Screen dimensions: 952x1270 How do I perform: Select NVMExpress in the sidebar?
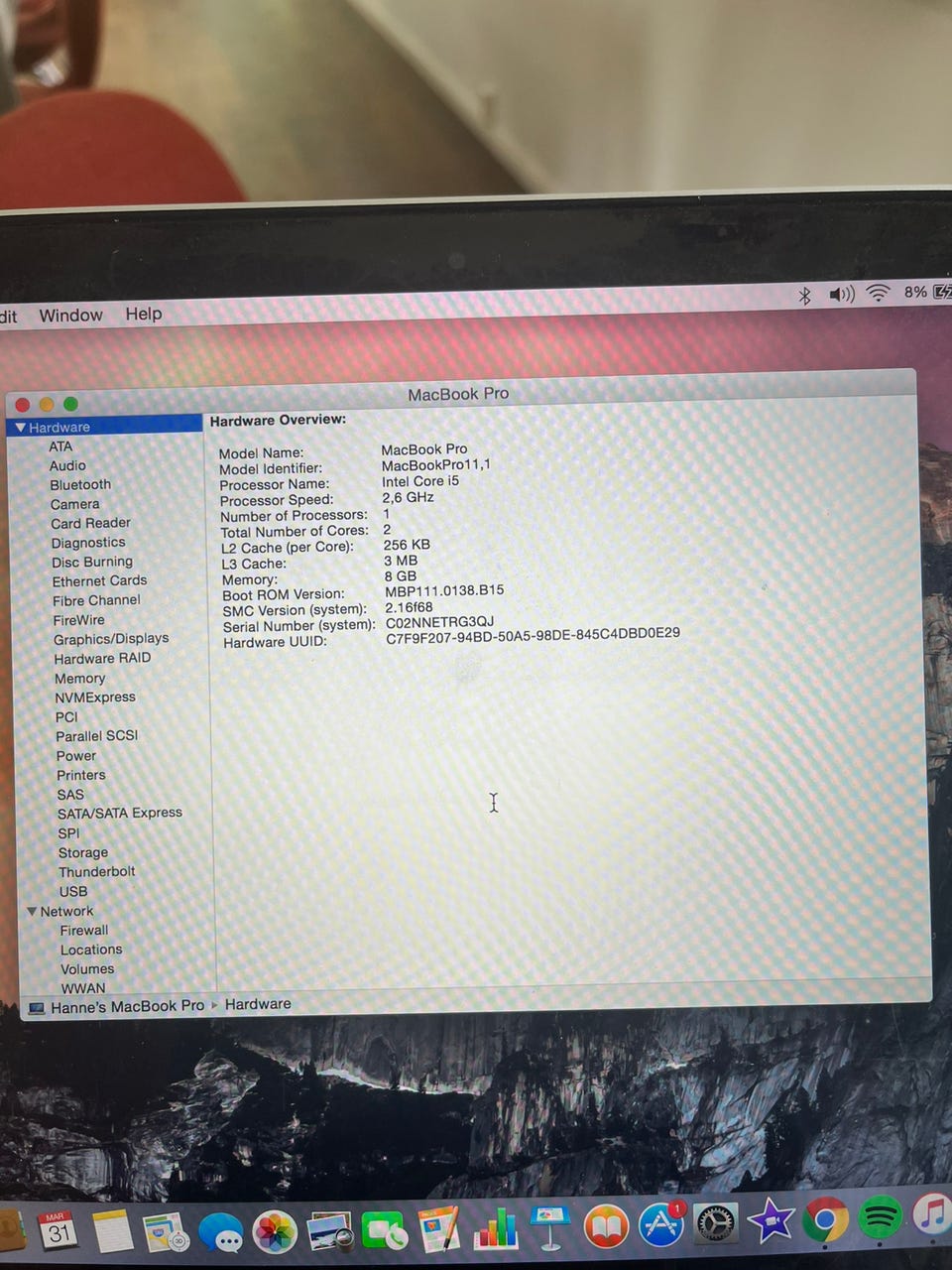tap(95, 698)
